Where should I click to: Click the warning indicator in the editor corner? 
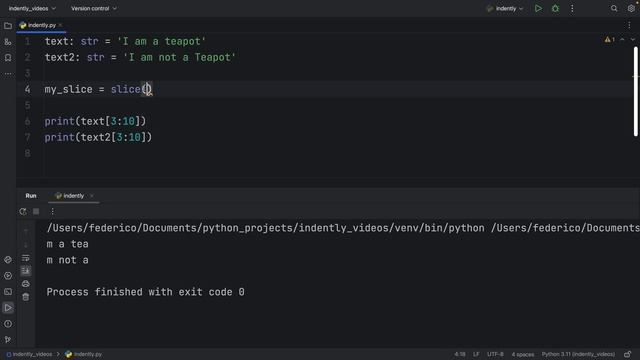click(x=609, y=40)
